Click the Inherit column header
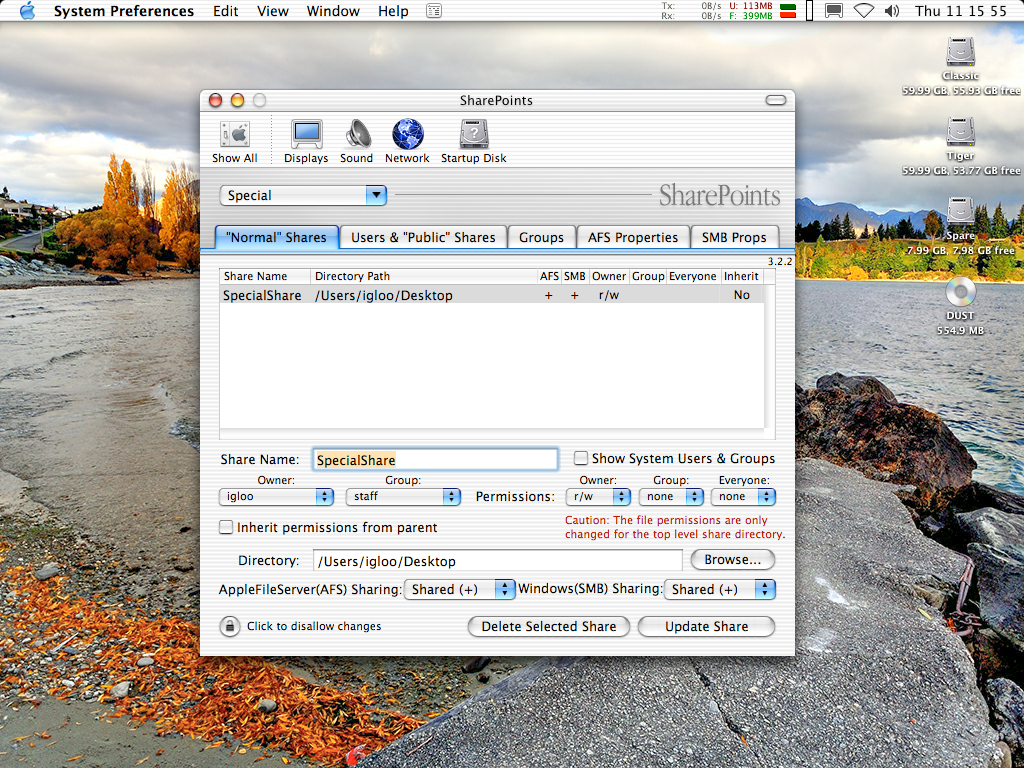 pyautogui.click(x=741, y=276)
